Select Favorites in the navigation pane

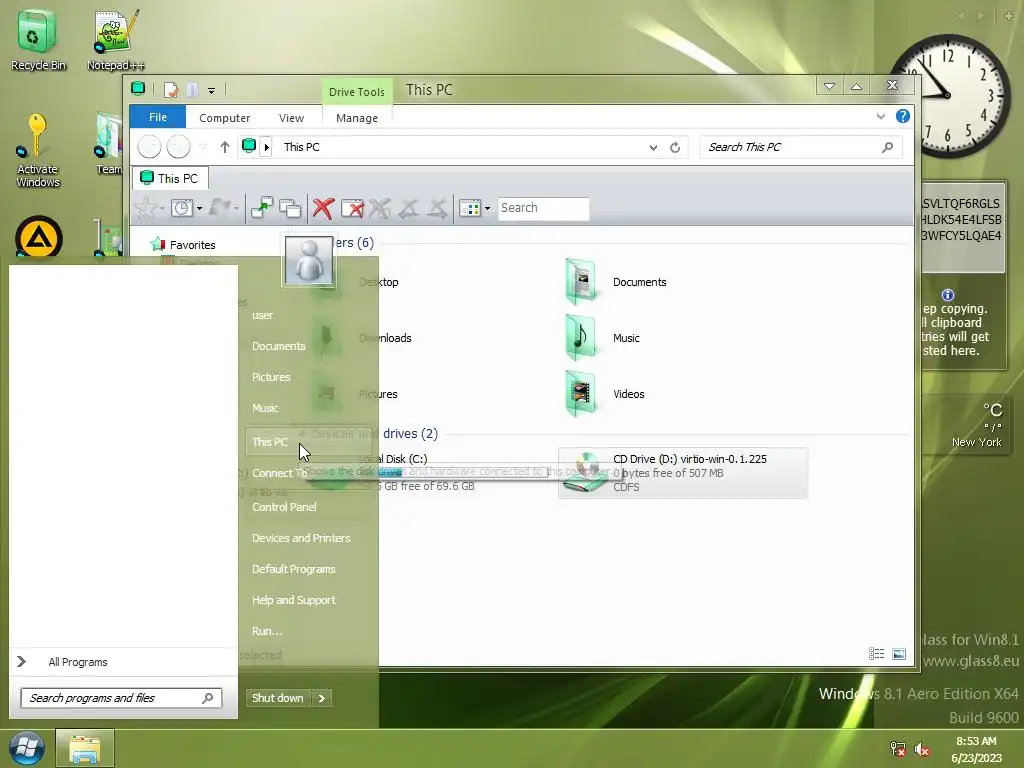point(192,245)
